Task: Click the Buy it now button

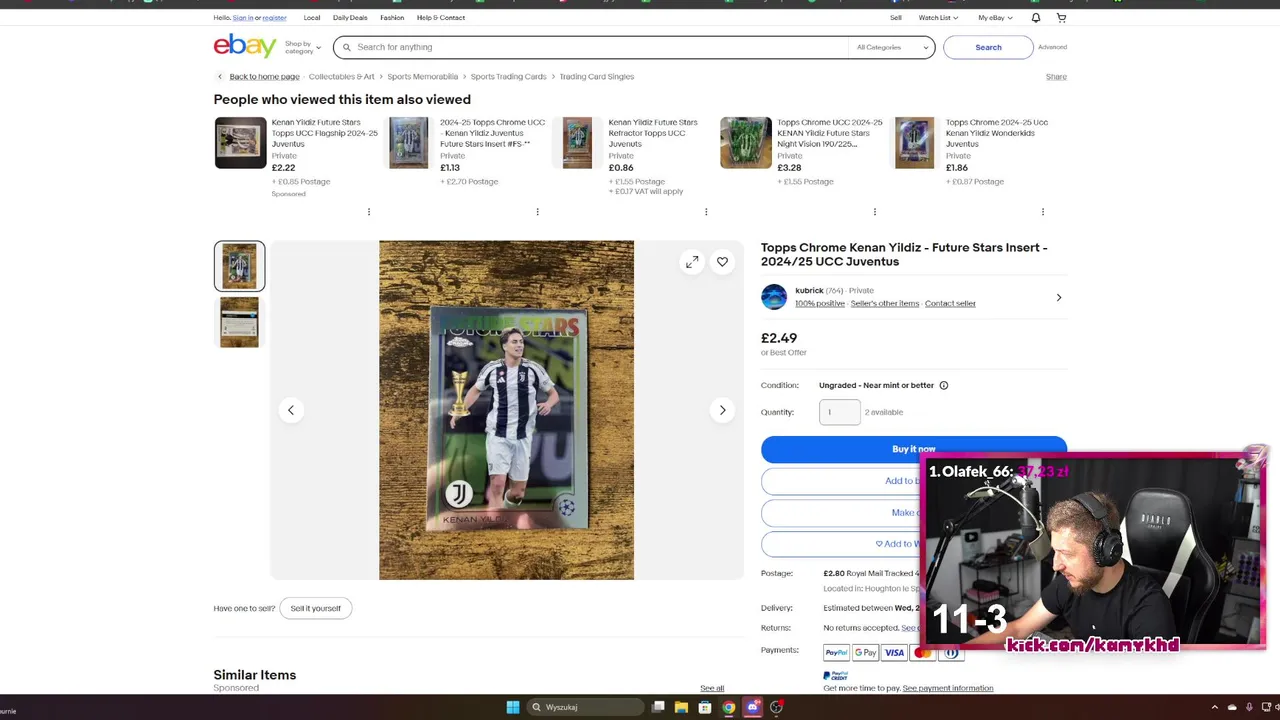Action: [x=913, y=449]
